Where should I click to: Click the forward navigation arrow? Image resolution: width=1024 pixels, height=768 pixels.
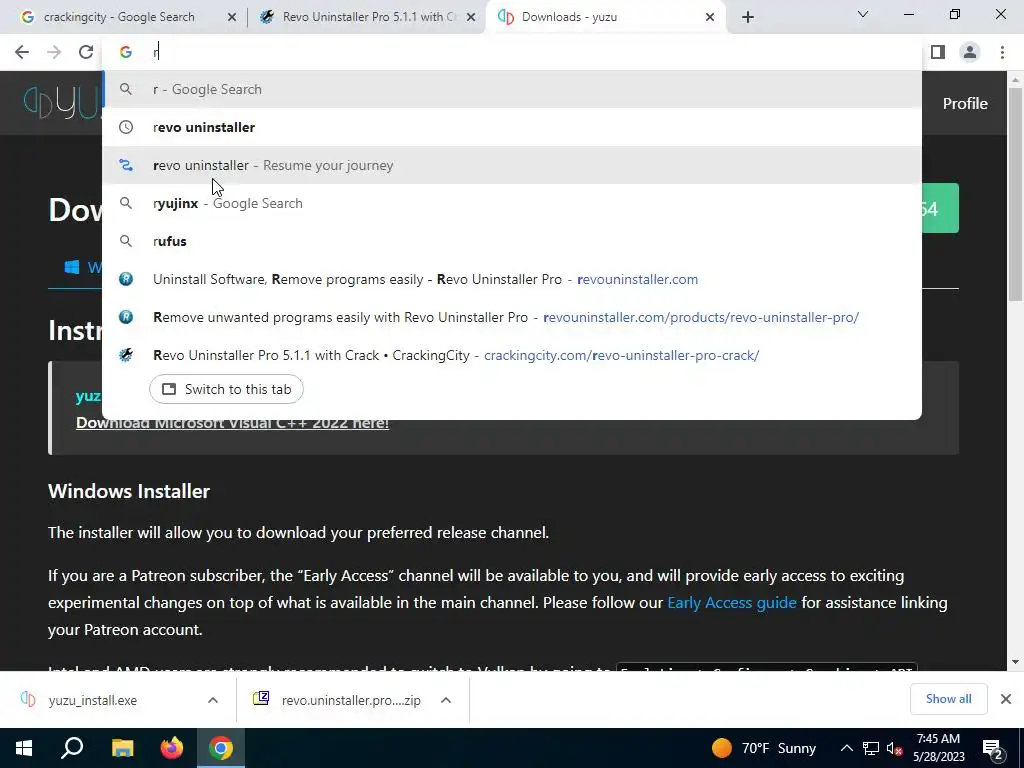click(54, 52)
